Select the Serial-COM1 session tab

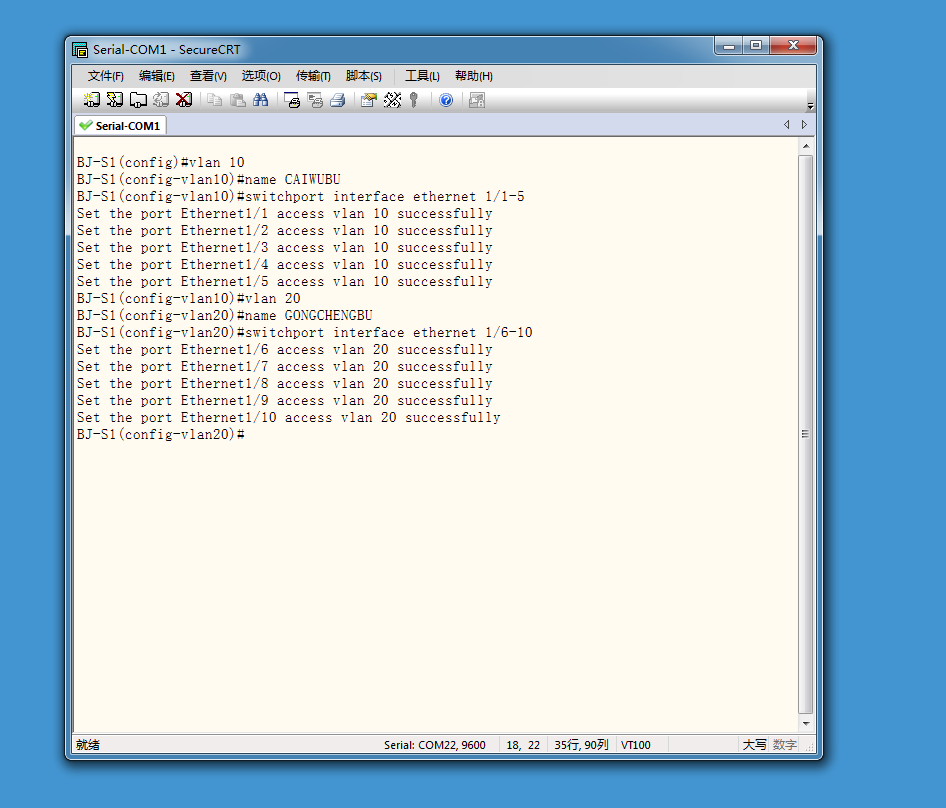coord(121,126)
